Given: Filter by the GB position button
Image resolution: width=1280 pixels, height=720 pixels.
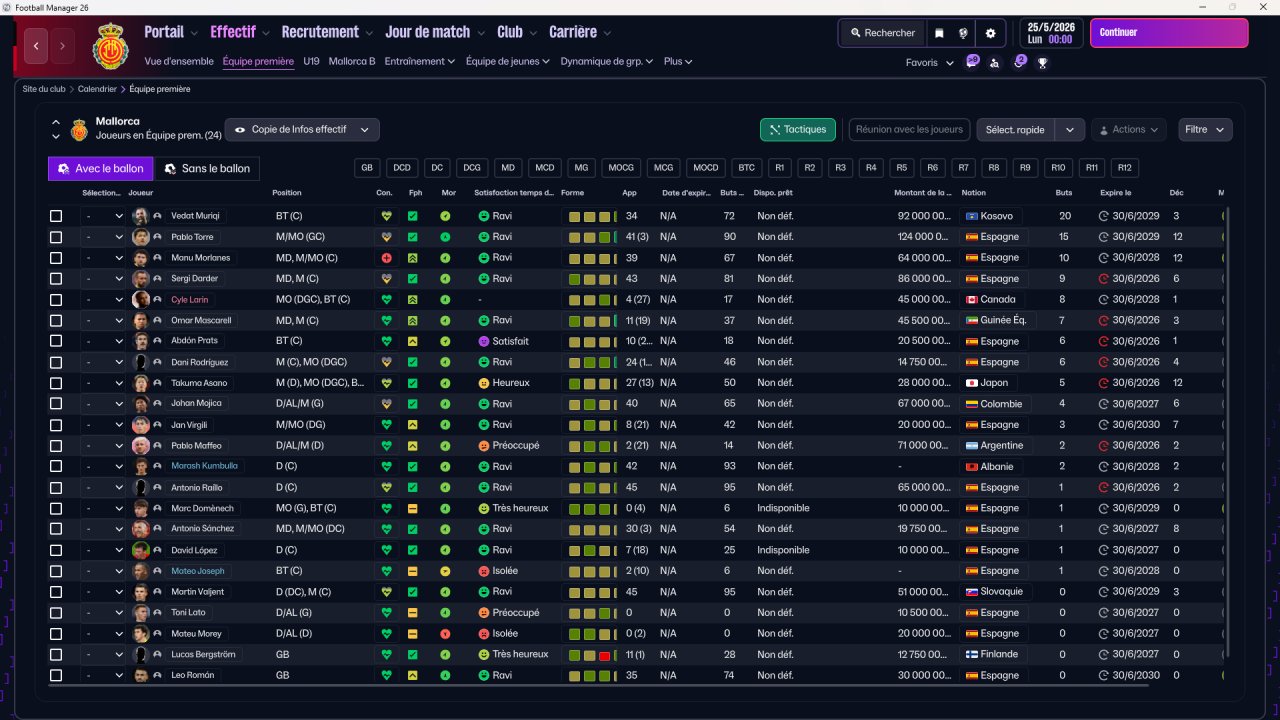Looking at the screenshot, I should 367,168.
